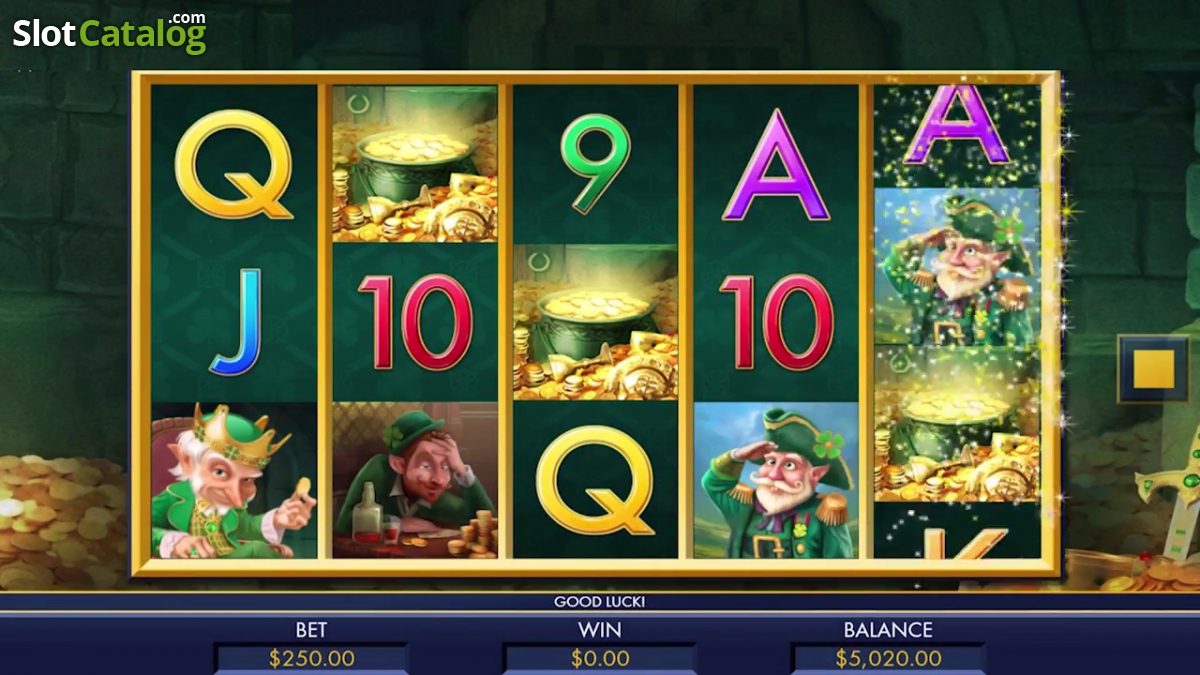
Task: Click the GOOD LUCK! message bar
Action: pyautogui.click(x=600, y=602)
